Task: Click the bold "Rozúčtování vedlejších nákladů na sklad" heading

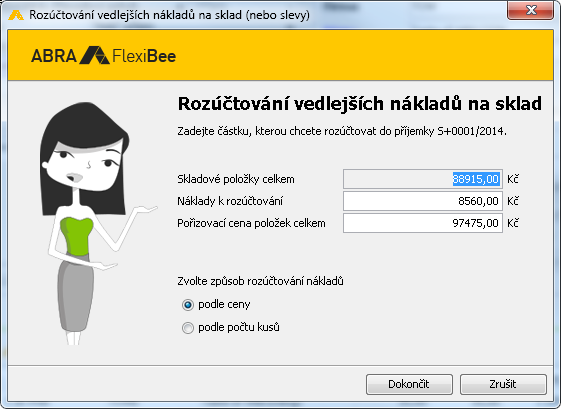Action: point(360,104)
